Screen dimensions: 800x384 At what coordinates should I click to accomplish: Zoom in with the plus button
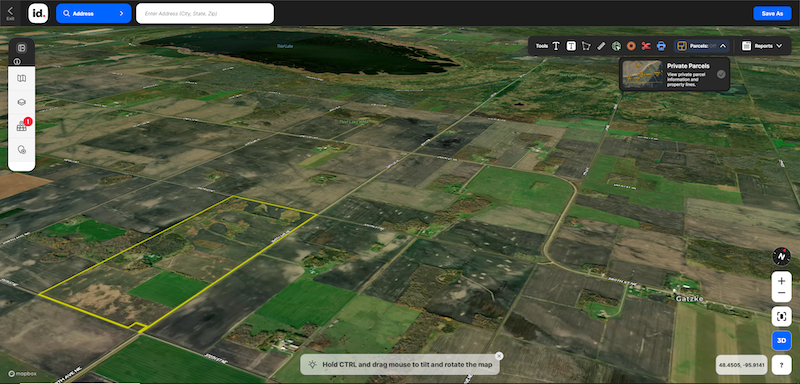pyautogui.click(x=781, y=280)
